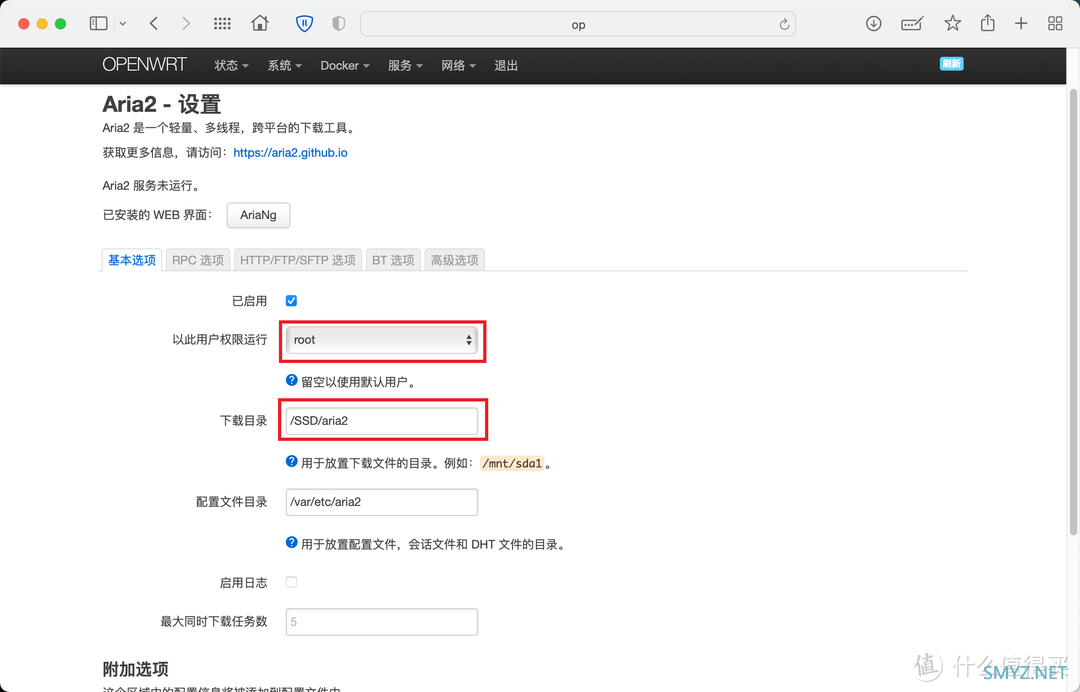
Task: Click the address bar showing op
Action: pyautogui.click(x=578, y=24)
